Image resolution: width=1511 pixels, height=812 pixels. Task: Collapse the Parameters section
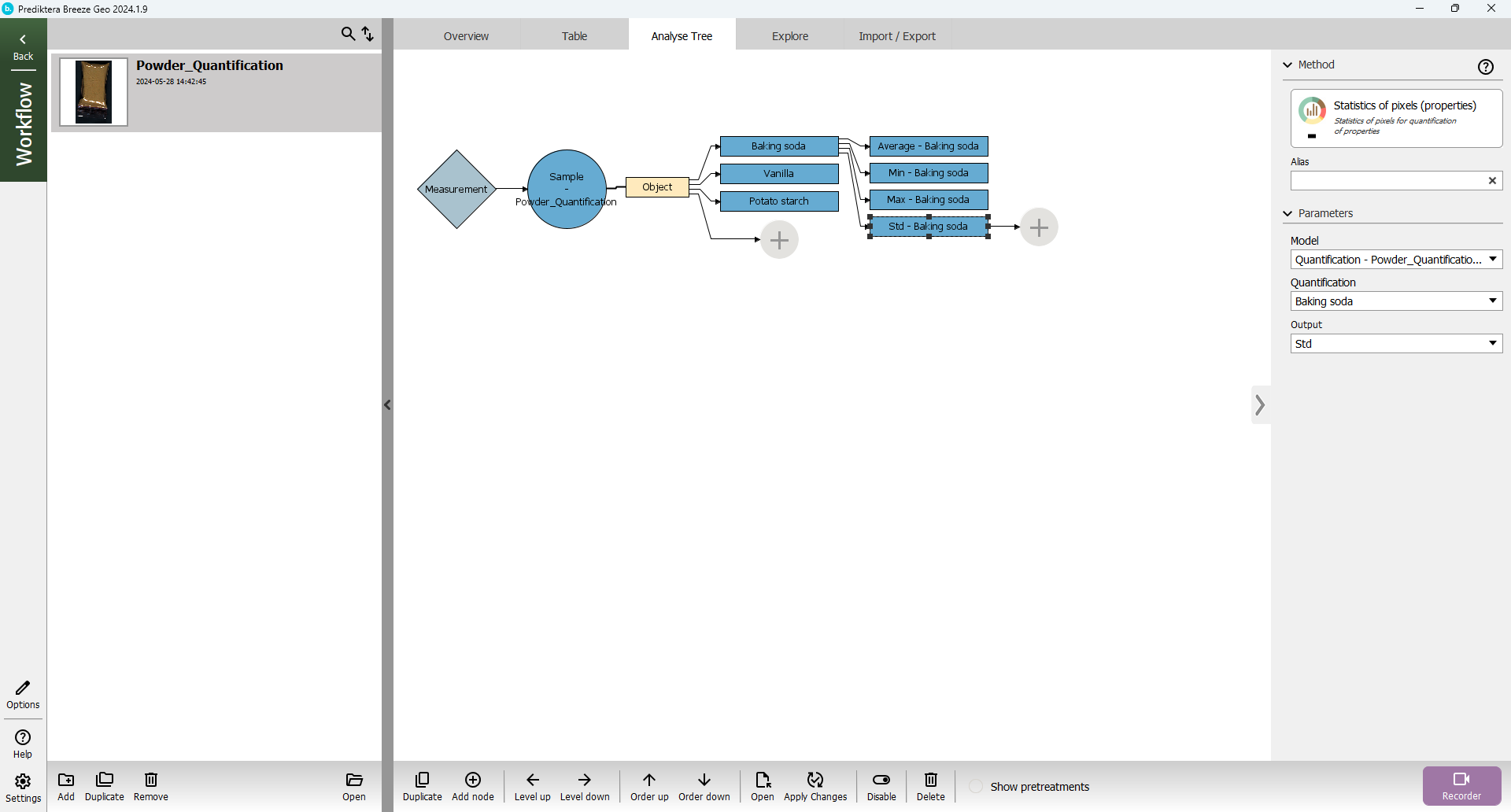pyautogui.click(x=1288, y=213)
